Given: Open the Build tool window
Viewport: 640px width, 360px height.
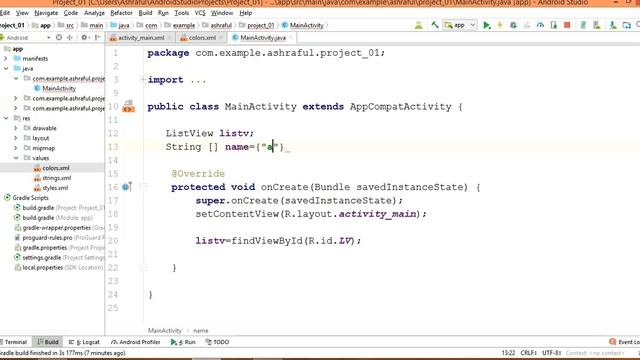Looking at the screenshot, I should coord(48,342).
